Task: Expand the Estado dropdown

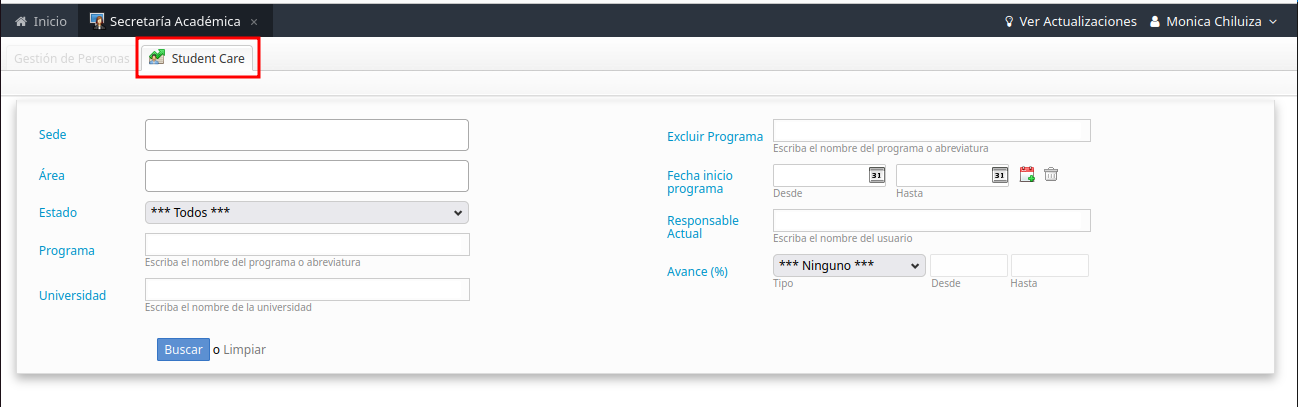Action: pos(306,212)
